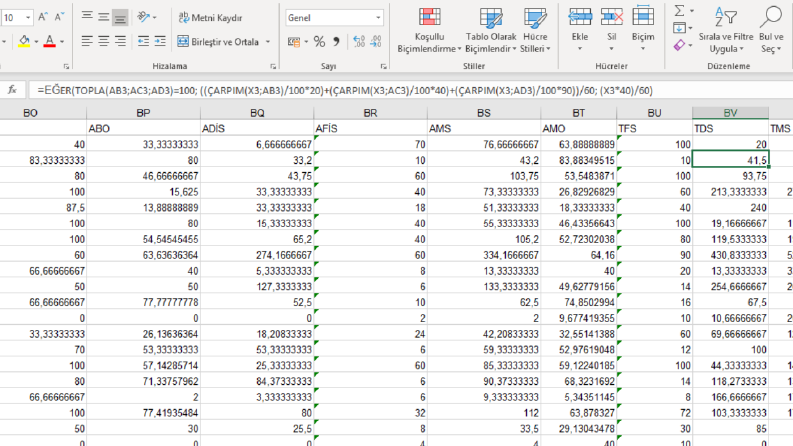This screenshot has width=793, height=446.
Task: Click the Fill down icon
Action: point(679,28)
